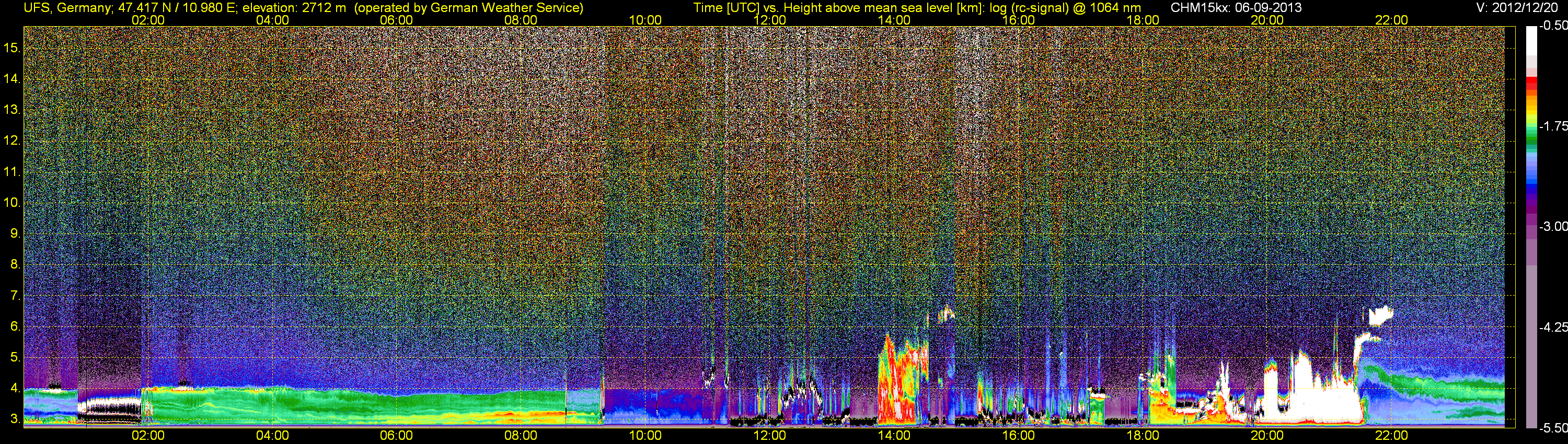Click the small white cloud patch at 6 km before 22:00
This screenshot has height=444, width=1568.
1380,316
